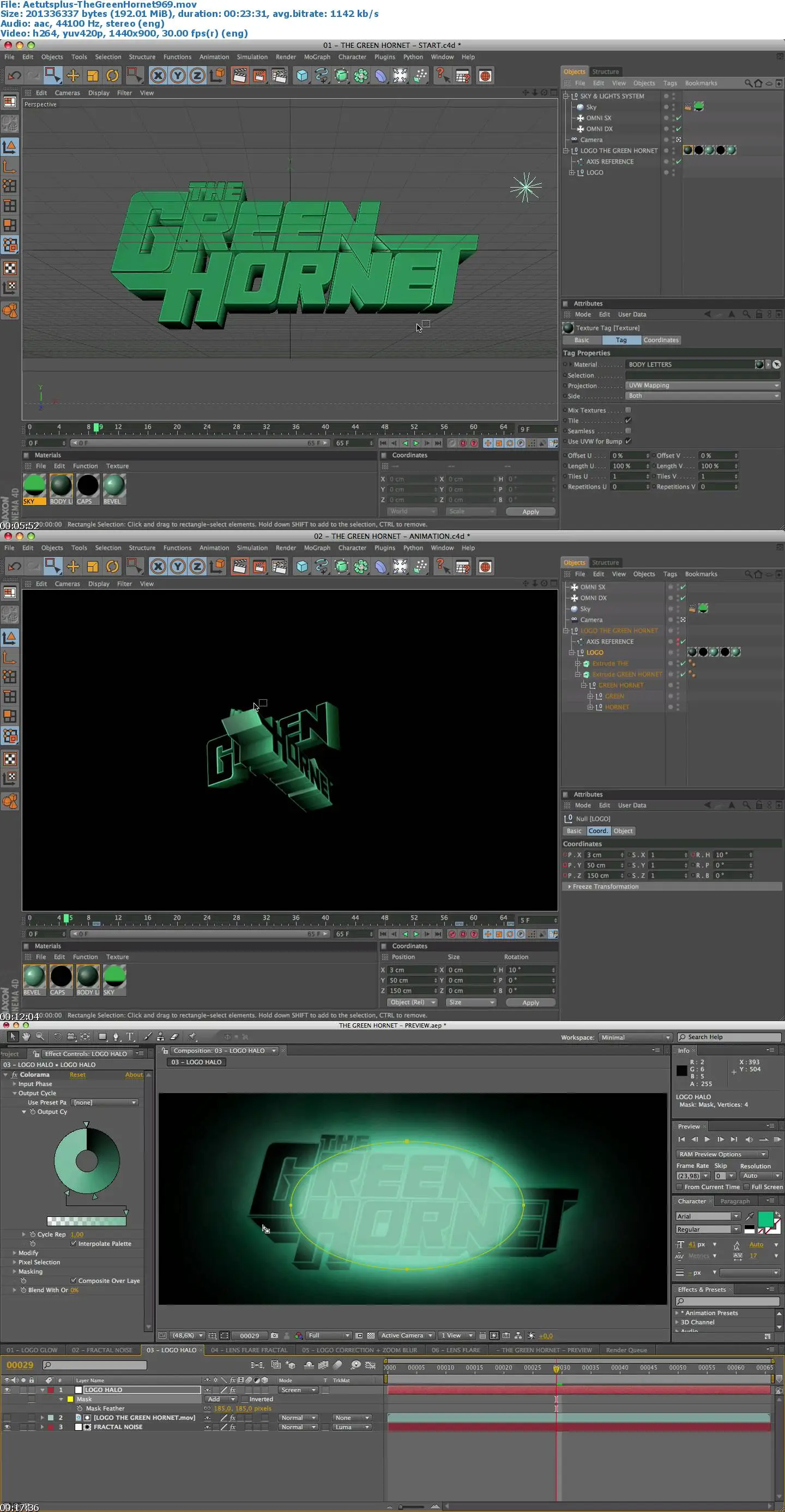Select Puppet Pin tool in After Effects

pyautogui.click(x=192, y=1037)
